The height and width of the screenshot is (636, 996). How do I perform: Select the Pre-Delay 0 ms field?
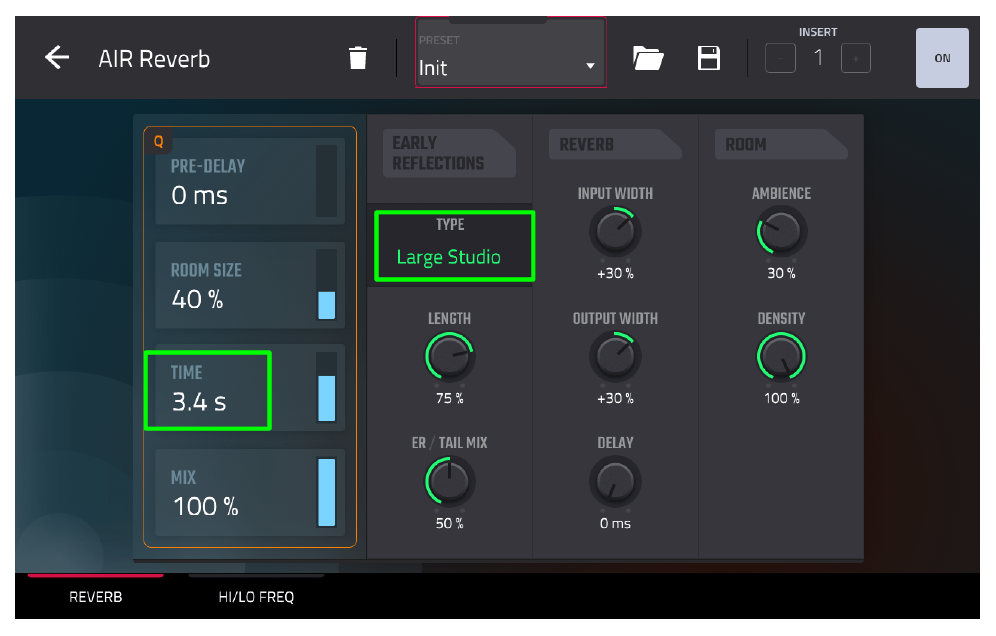click(x=250, y=181)
